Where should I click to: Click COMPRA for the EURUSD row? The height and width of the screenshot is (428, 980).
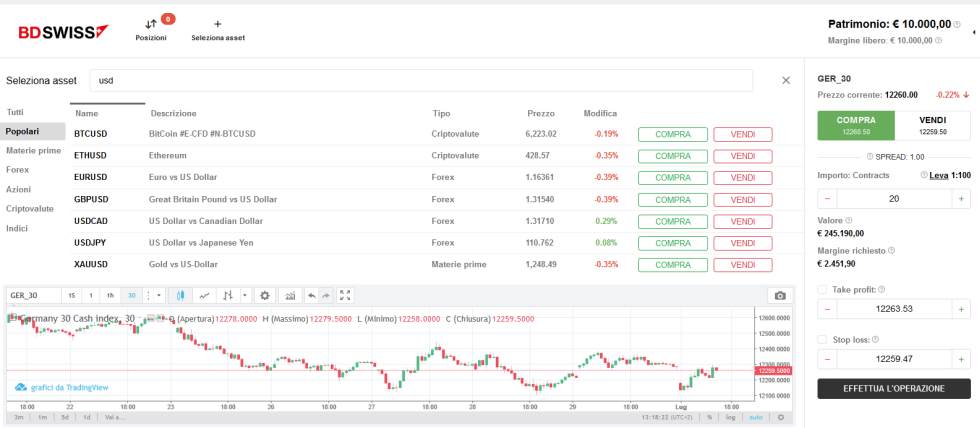click(x=672, y=177)
